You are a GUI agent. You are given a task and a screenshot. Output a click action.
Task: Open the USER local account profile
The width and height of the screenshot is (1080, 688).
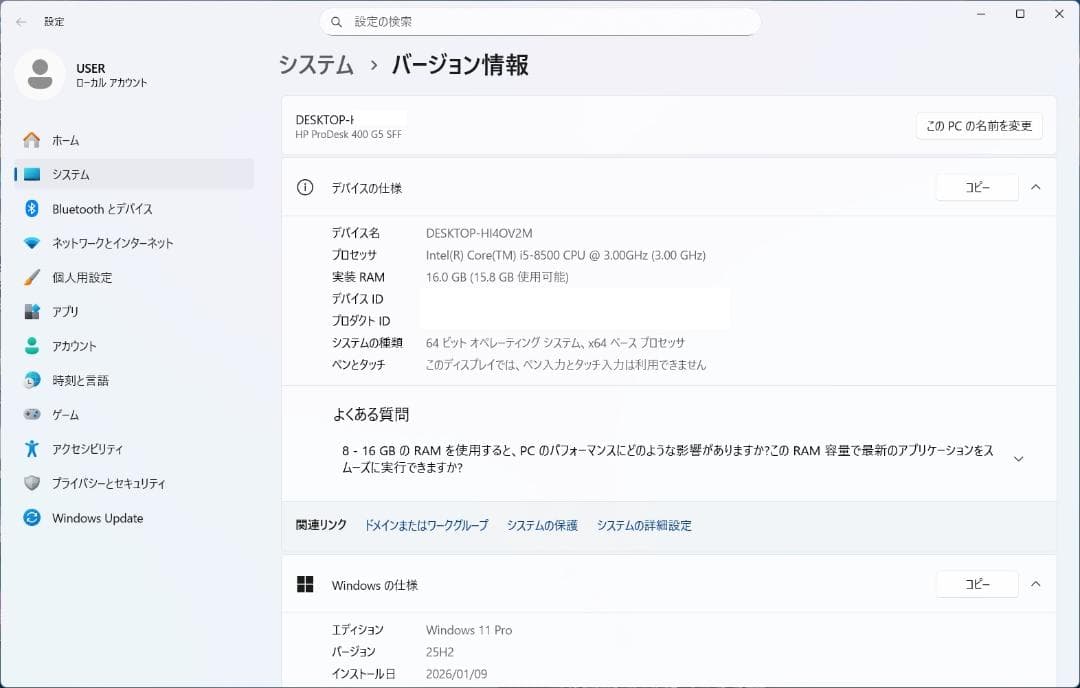point(75,75)
